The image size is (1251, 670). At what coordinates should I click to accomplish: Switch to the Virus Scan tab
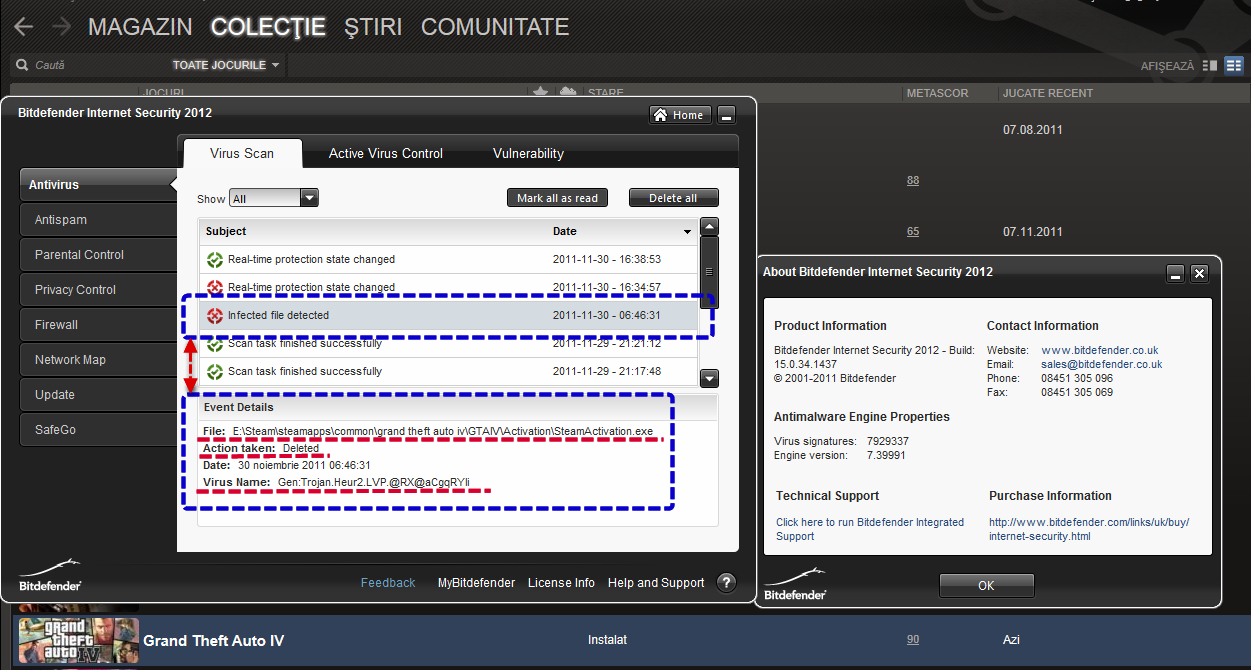coord(241,154)
